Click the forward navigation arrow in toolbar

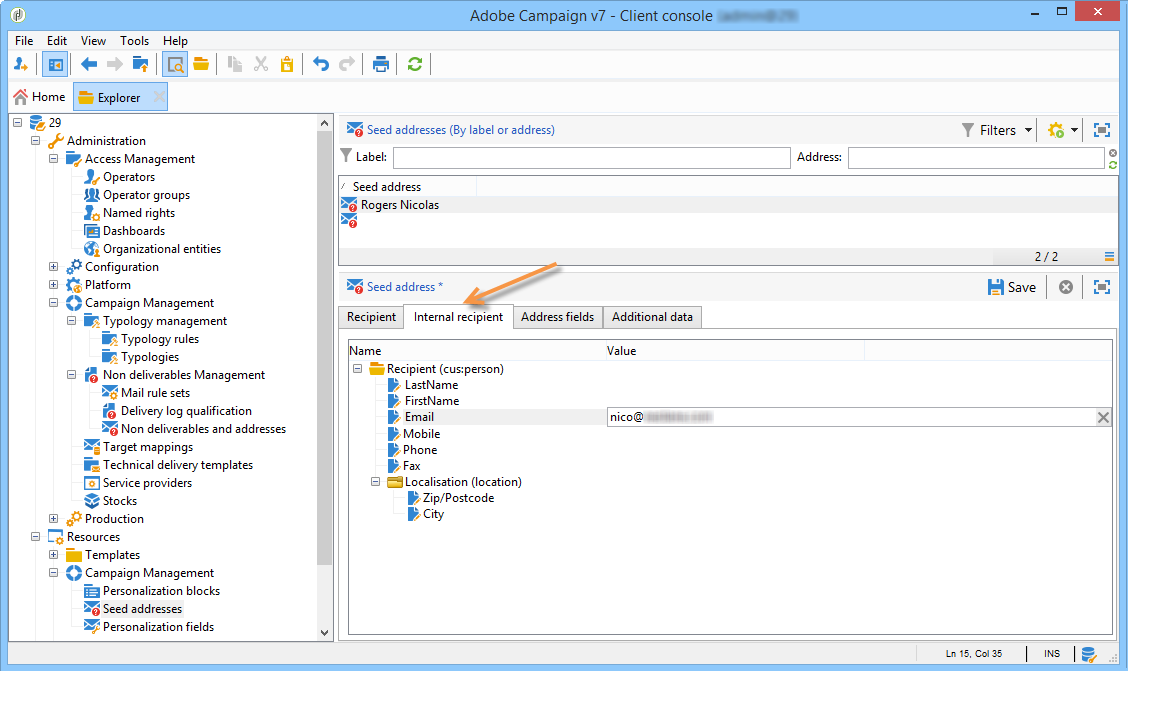click(x=114, y=64)
